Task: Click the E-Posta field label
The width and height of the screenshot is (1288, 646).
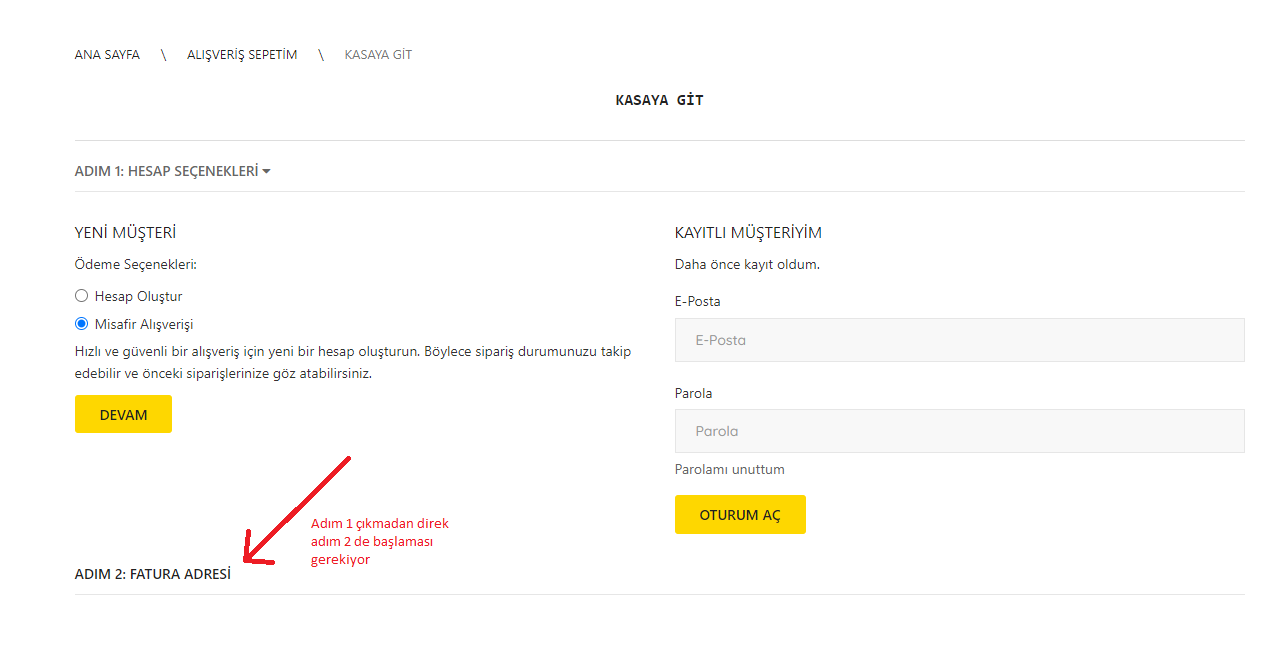Action: click(x=698, y=301)
